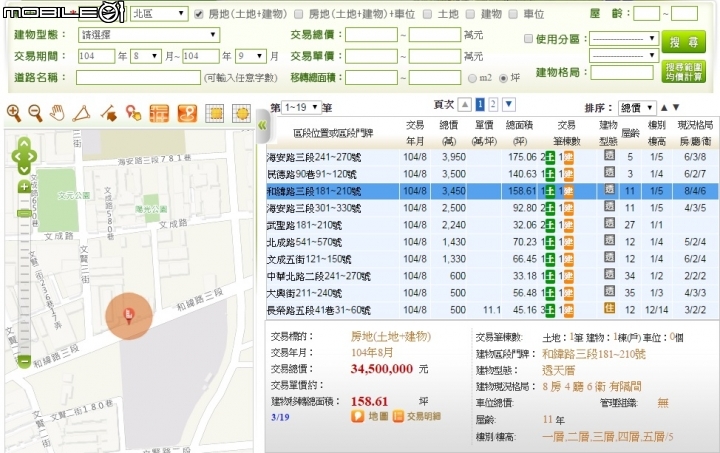Click the map zoom plus button
Image resolution: width=720 pixels, height=453 pixels.
coord(24,187)
